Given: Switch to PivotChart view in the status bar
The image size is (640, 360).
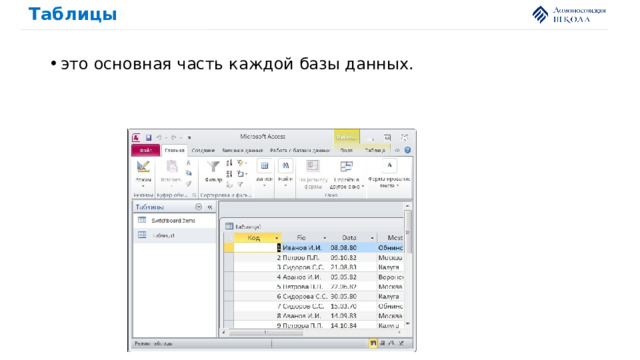Looking at the screenshot, I should point(392,344).
